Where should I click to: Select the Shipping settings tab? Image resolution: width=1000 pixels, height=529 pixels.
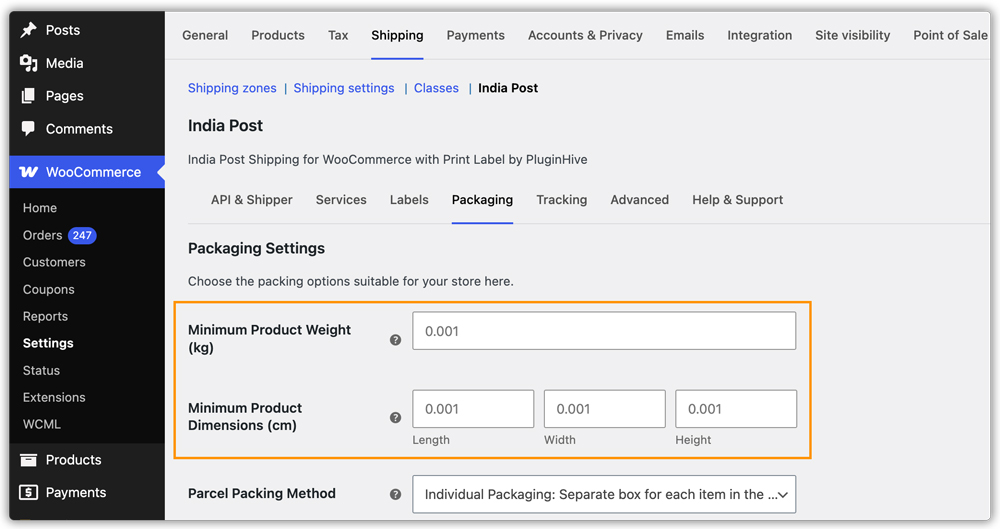tap(397, 35)
